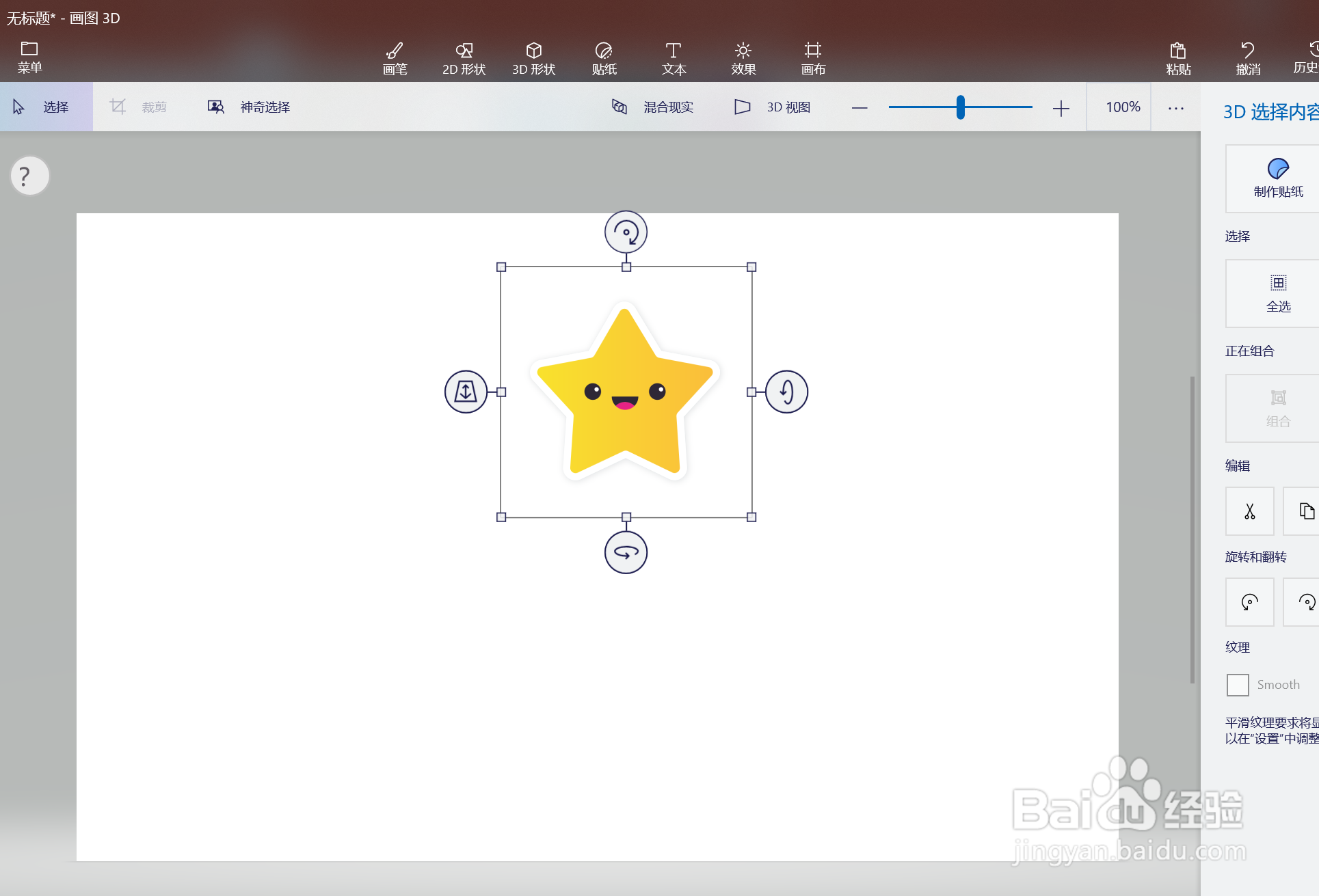Viewport: 1319px width, 896px height.
Task: Open the 贴纸 stickers panel
Action: point(604,58)
